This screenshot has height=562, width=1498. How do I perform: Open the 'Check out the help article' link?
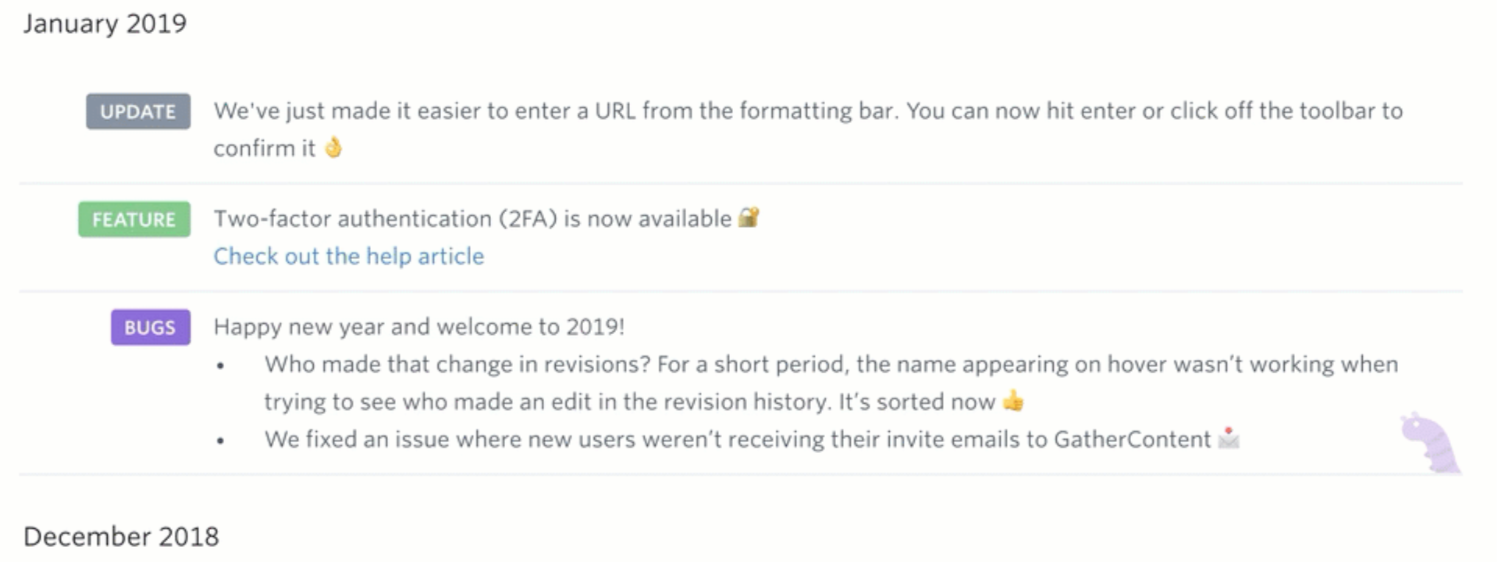[349, 256]
